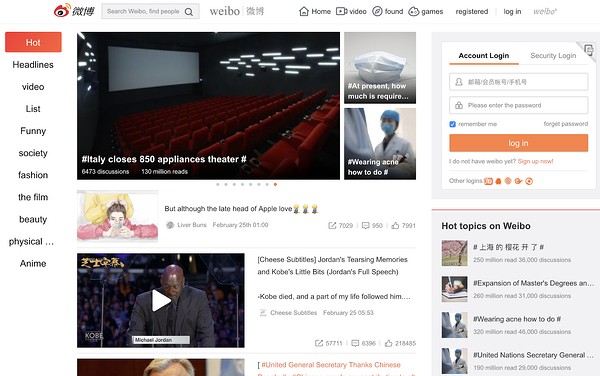Select the film category

(33, 197)
